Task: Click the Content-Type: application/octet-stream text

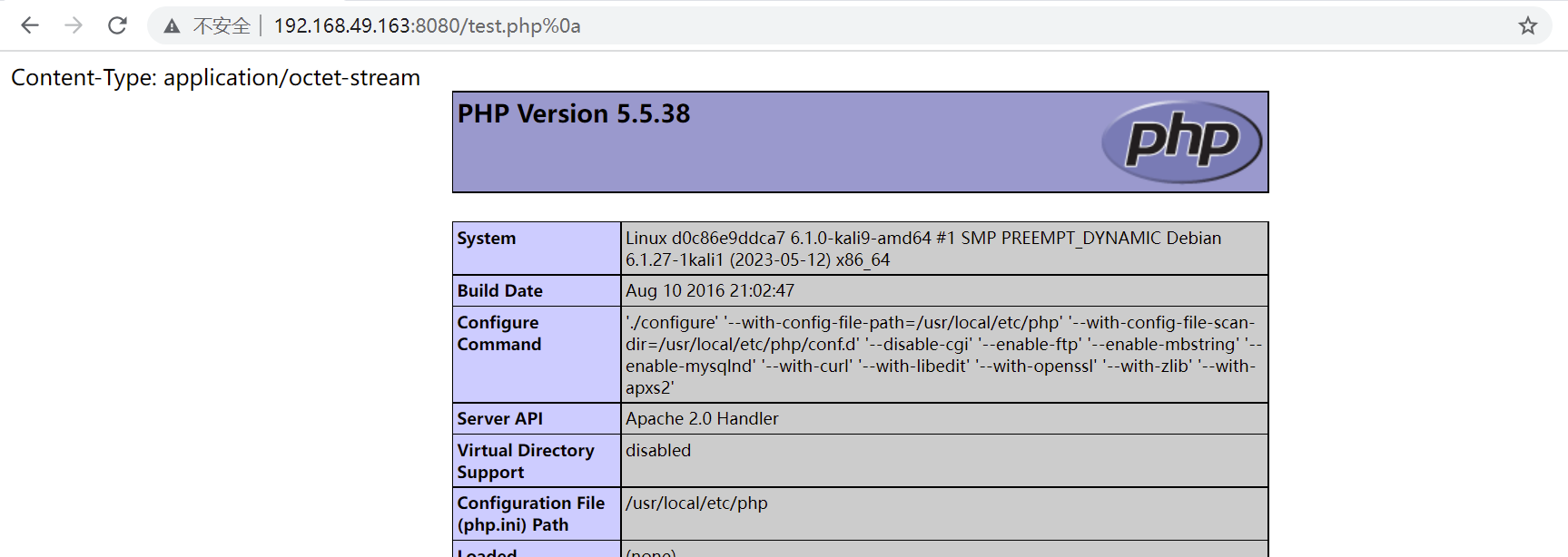Action: pos(215,78)
